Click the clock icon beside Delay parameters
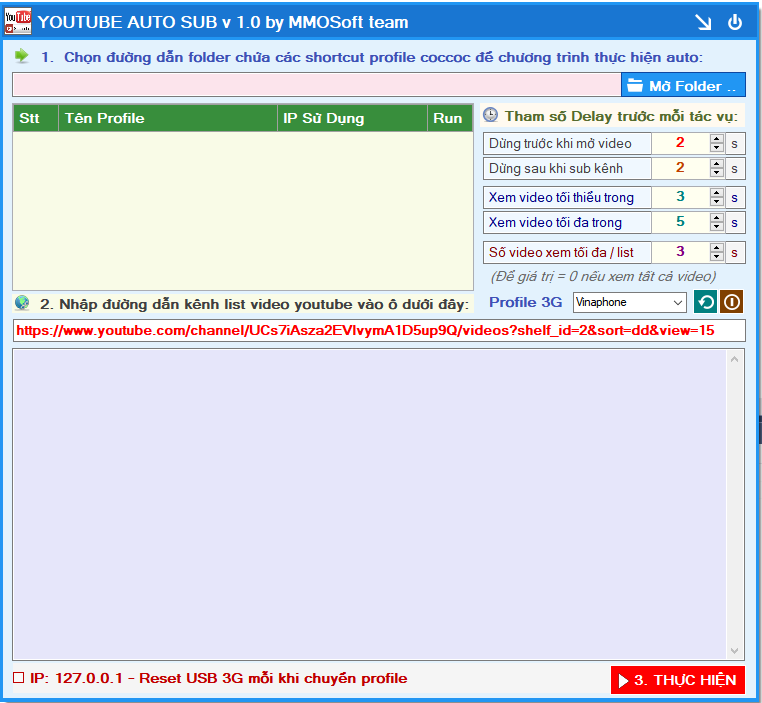Viewport: 762px width, 703px height. [490, 116]
